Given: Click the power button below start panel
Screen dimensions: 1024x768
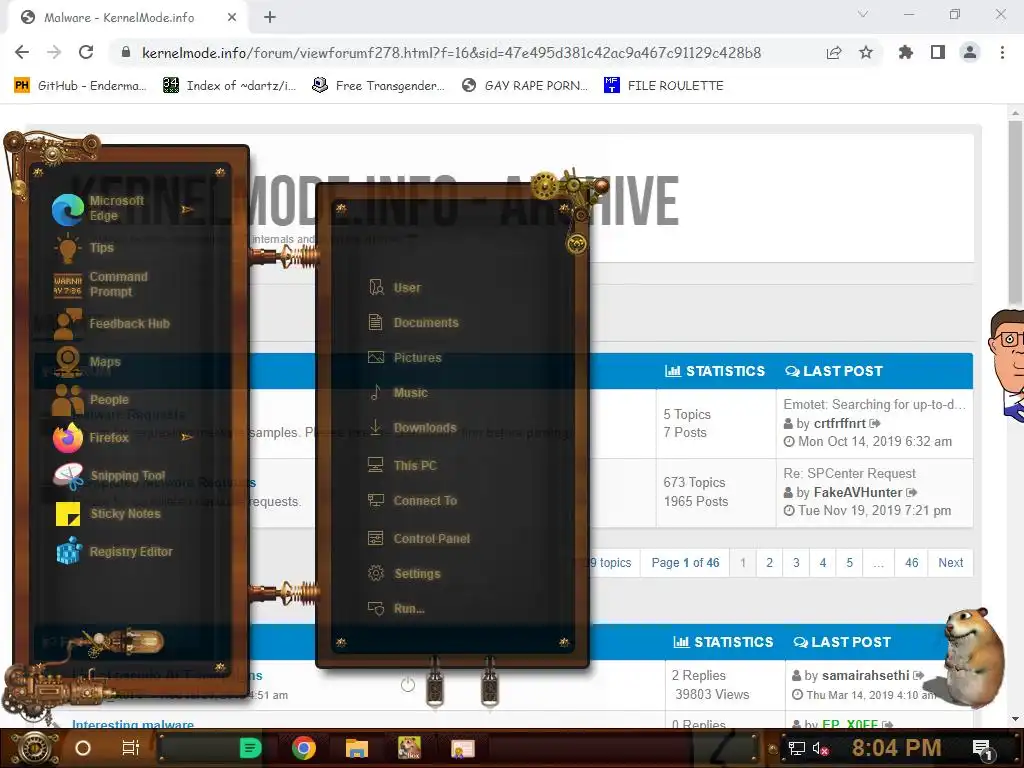Looking at the screenshot, I should 408,684.
